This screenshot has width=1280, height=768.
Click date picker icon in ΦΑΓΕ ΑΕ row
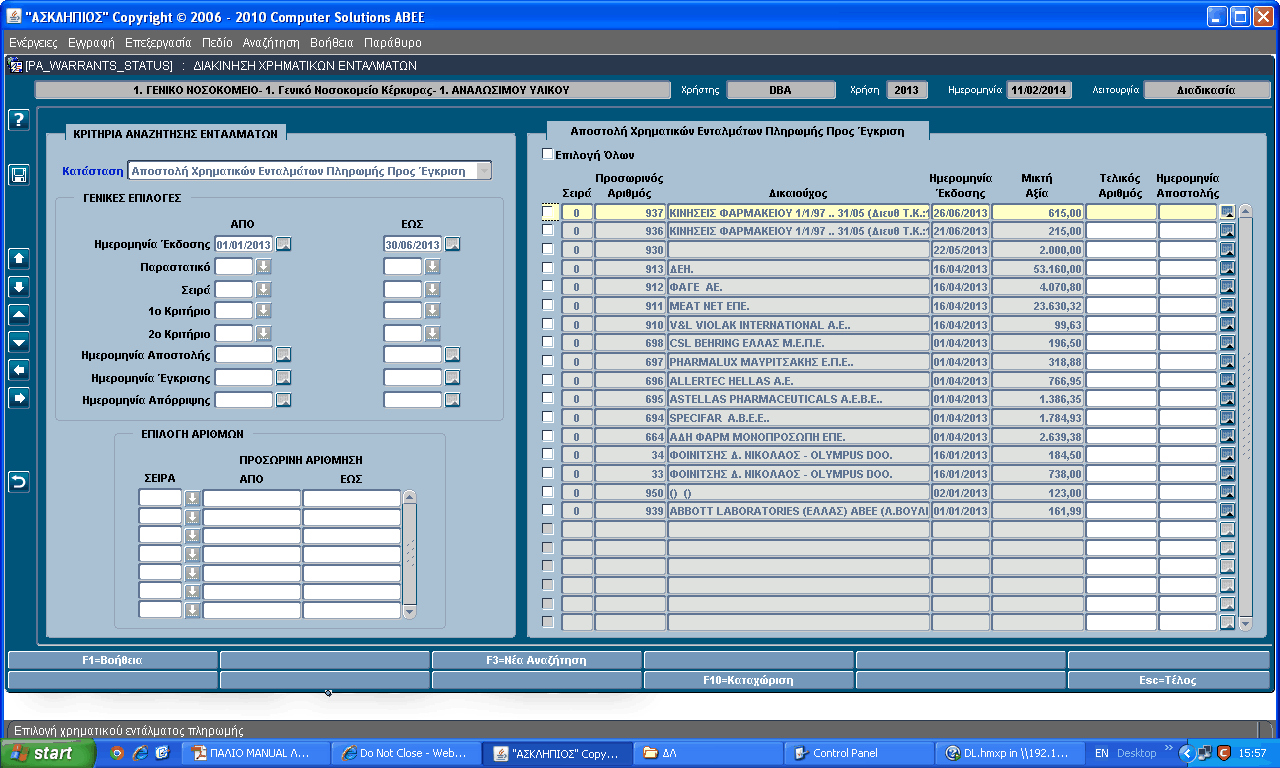(x=1228, y=287)
